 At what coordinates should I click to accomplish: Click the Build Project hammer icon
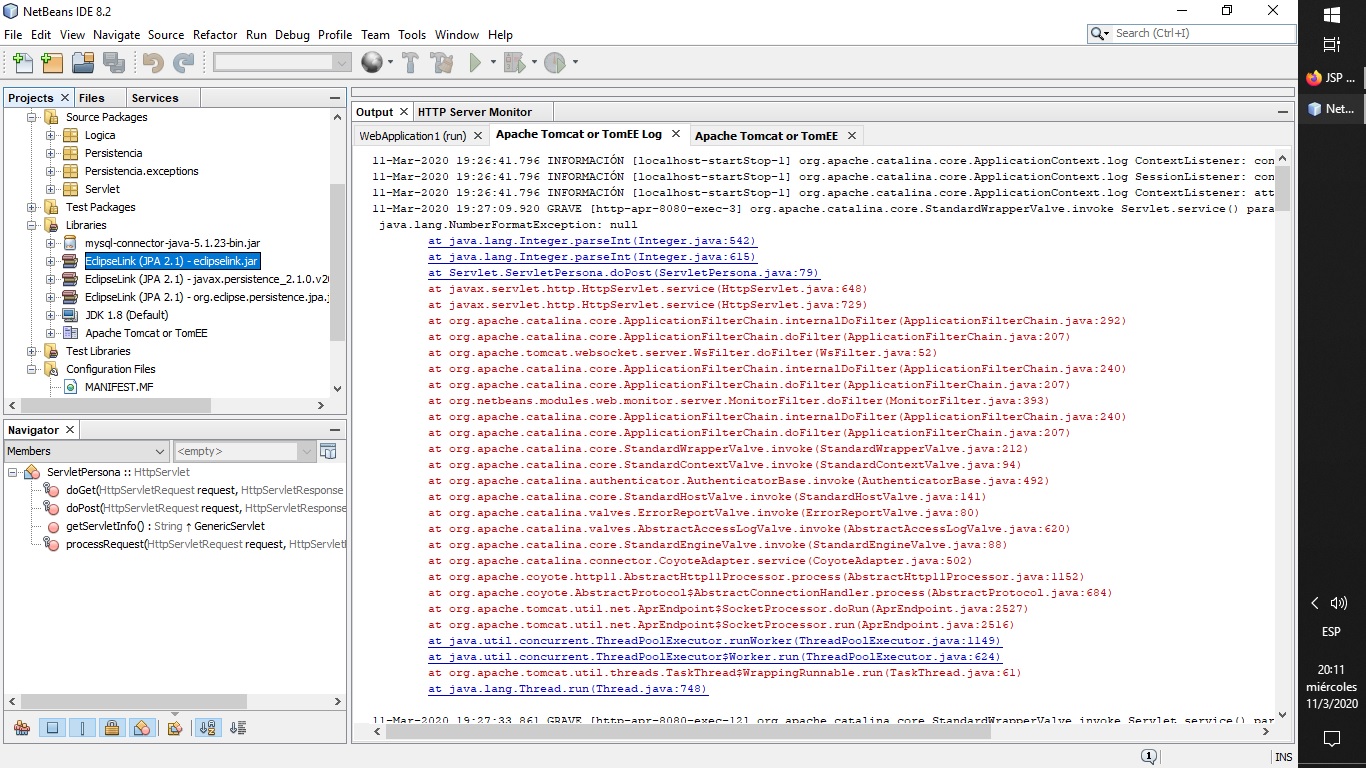coord(410,62)
